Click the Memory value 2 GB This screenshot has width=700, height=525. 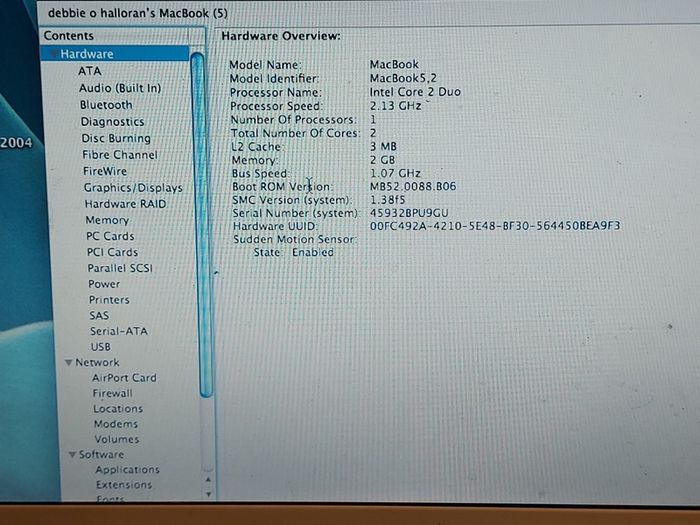pos(383,160)
